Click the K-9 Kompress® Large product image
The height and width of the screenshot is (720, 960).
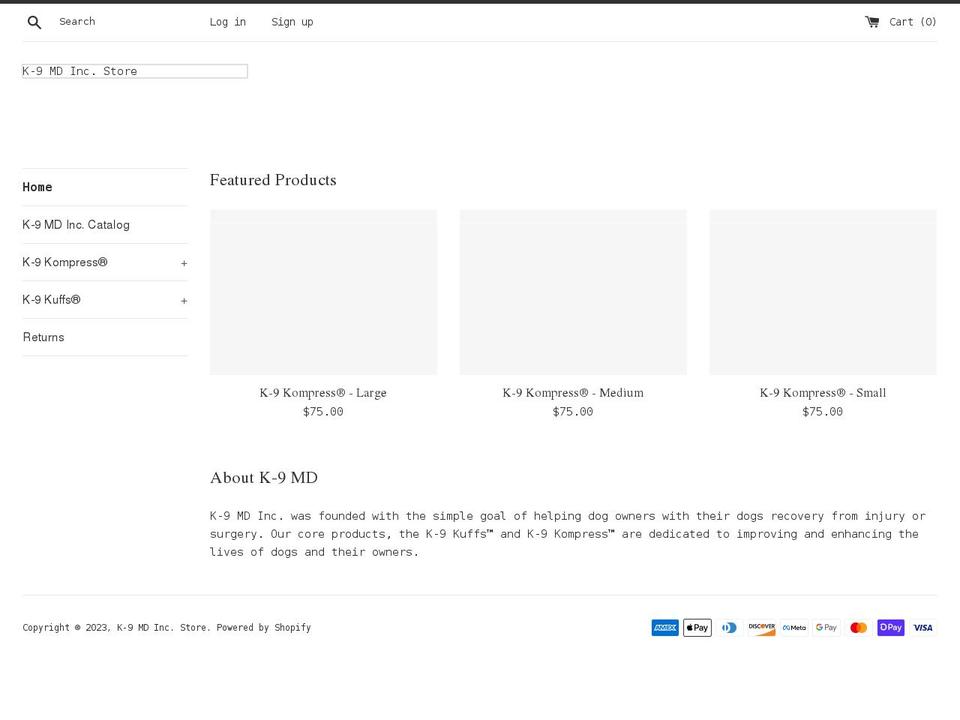click(323, 292)
